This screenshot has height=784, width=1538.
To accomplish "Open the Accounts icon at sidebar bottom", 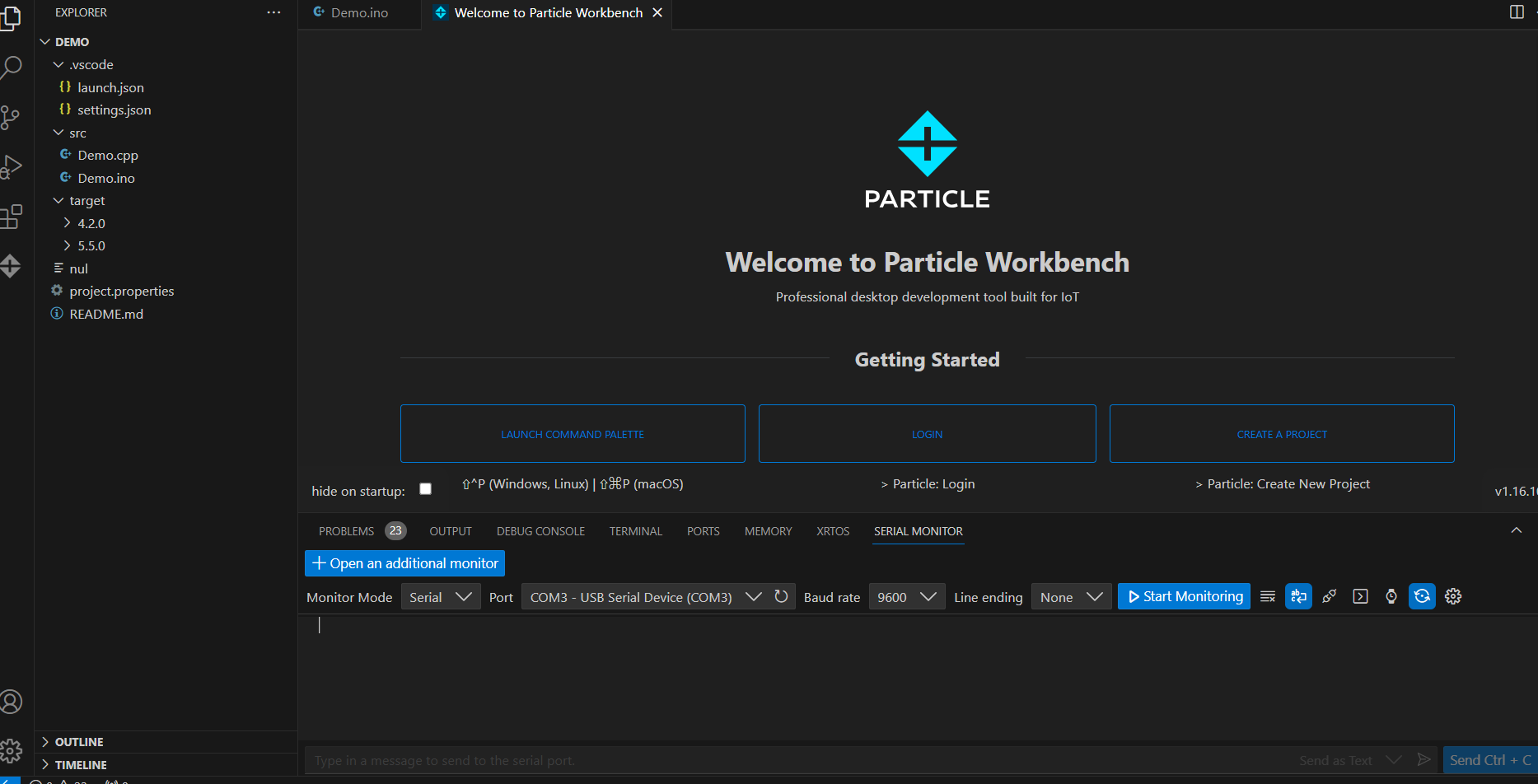I will coord(12,701).
